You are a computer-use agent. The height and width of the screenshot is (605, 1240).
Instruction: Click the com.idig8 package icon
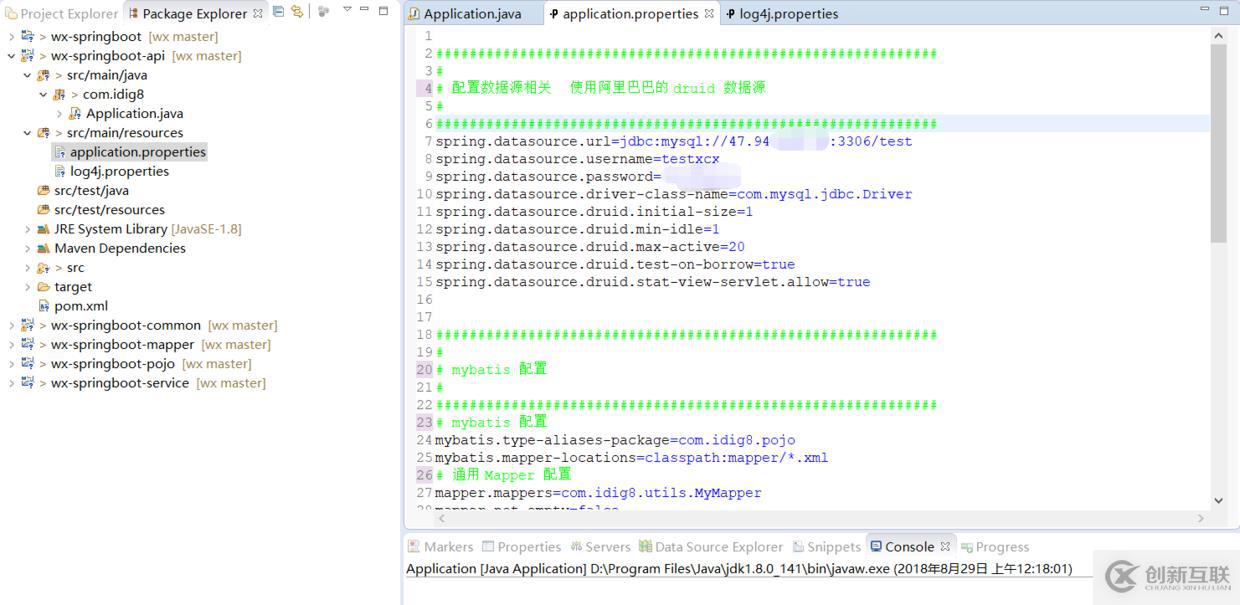pyautogui.click(x=59, y=94)
